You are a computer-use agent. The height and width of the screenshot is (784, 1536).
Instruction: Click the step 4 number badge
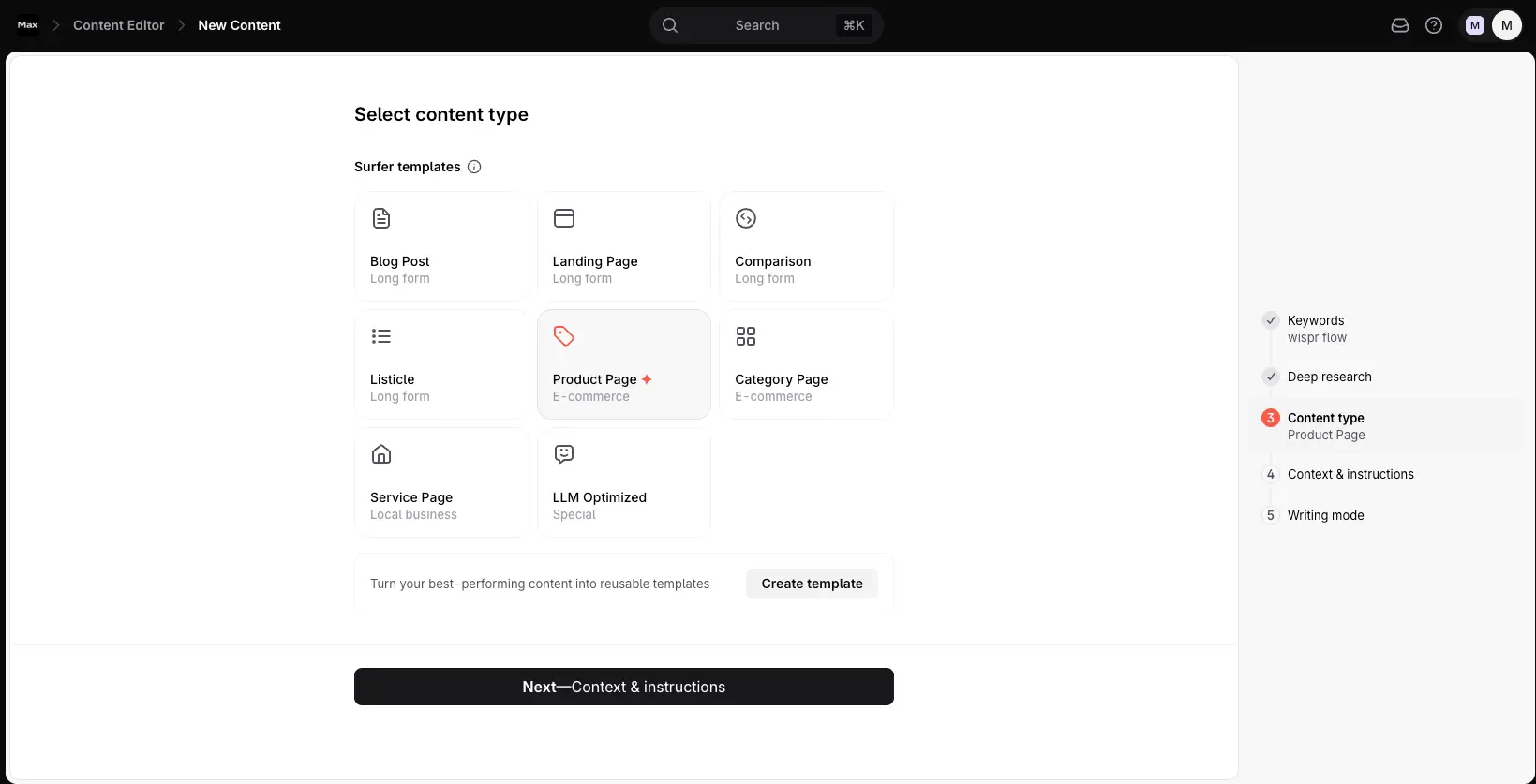(x=1271, y=474)
